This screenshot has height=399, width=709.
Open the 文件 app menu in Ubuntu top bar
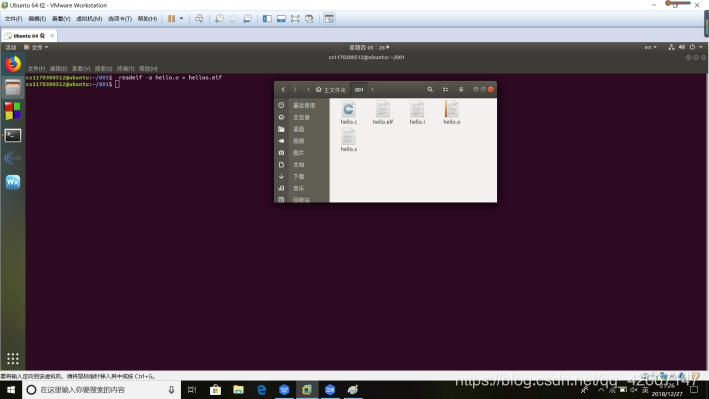(36, 47)
